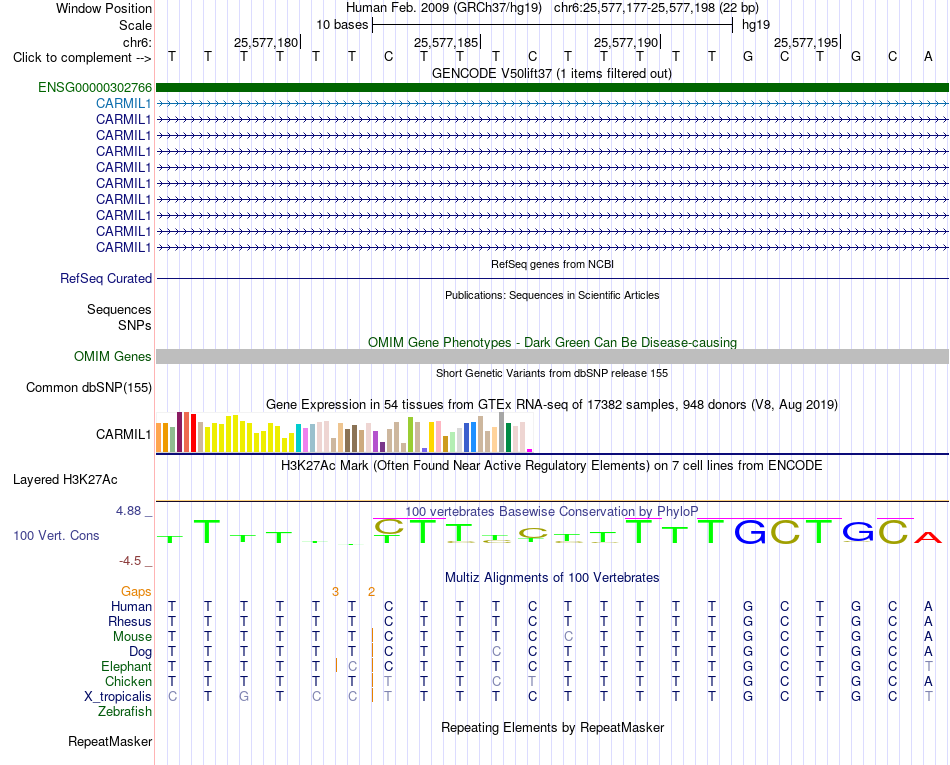Select the 'Mouse' species row label

[x=132, y=637]
